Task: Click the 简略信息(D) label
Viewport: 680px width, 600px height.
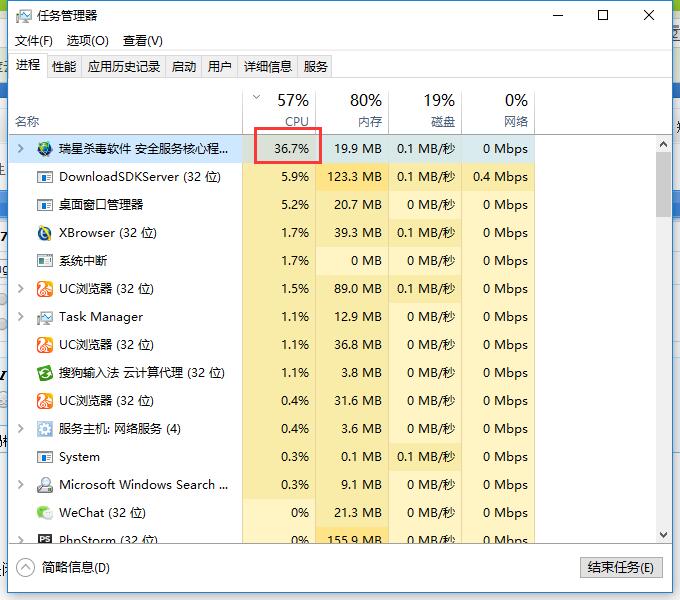Action: (x=76, y=567)
